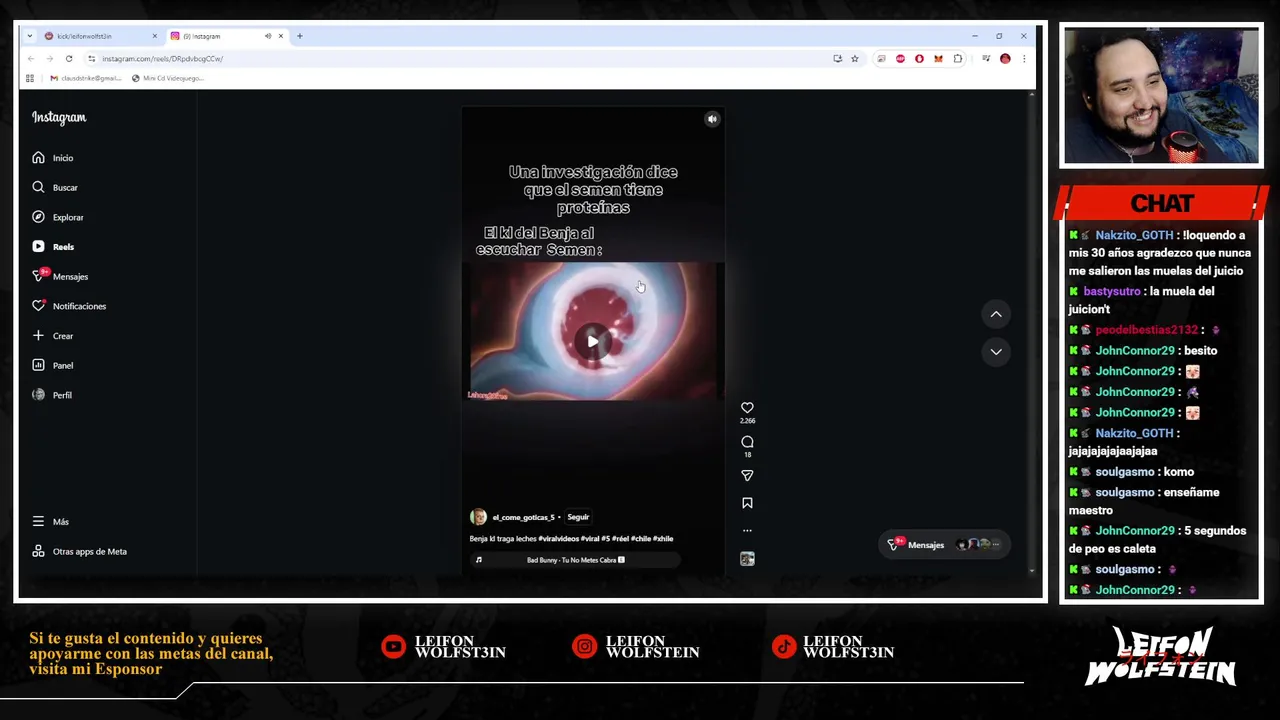The image size is (1280, 720).
Task: Open Instagram logo home link
Action: click(x=59, y=118)
